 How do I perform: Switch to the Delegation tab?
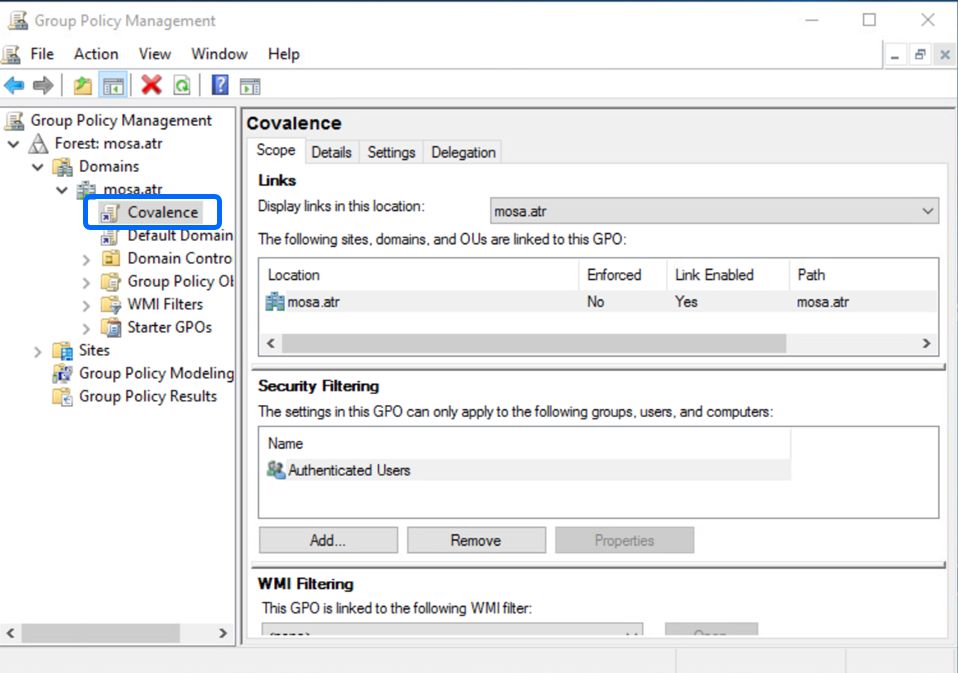pyautogui.click(x=463, y=153)
